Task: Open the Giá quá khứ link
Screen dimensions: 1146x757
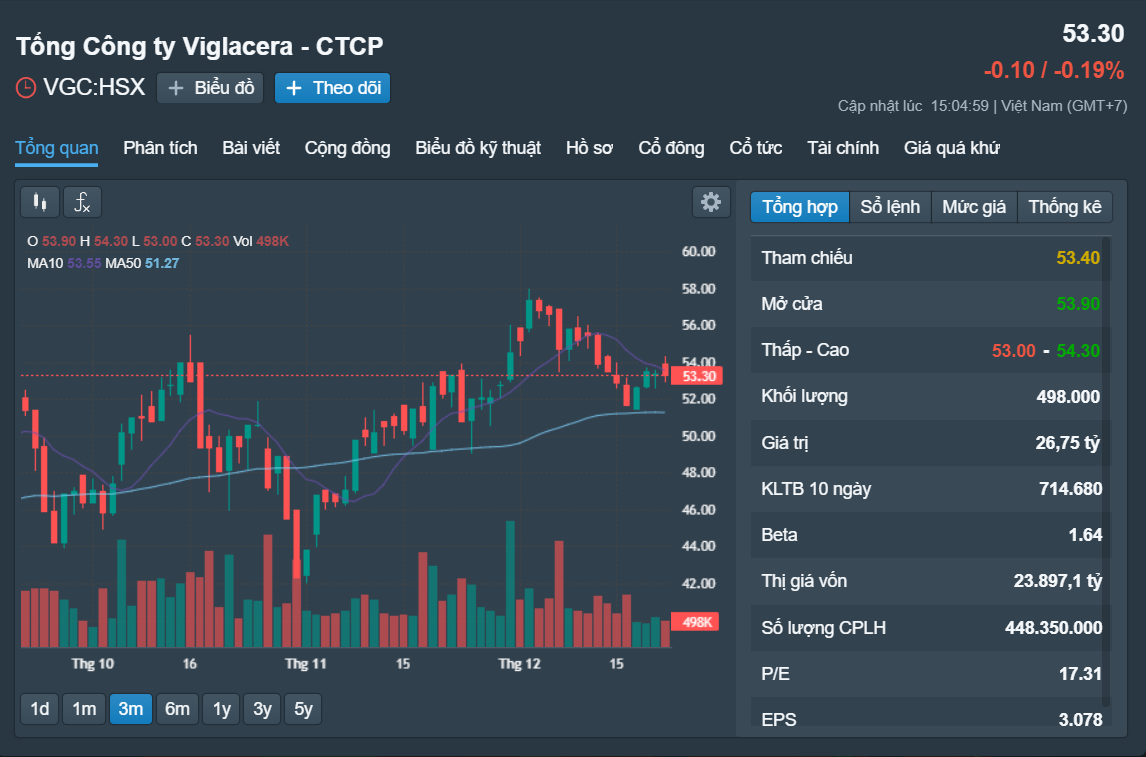Action: (x=952, y=148)
